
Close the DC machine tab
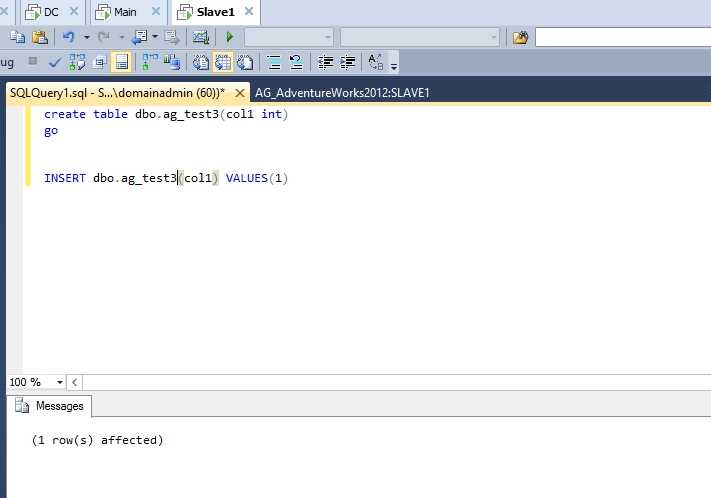(x=74, y=11)
